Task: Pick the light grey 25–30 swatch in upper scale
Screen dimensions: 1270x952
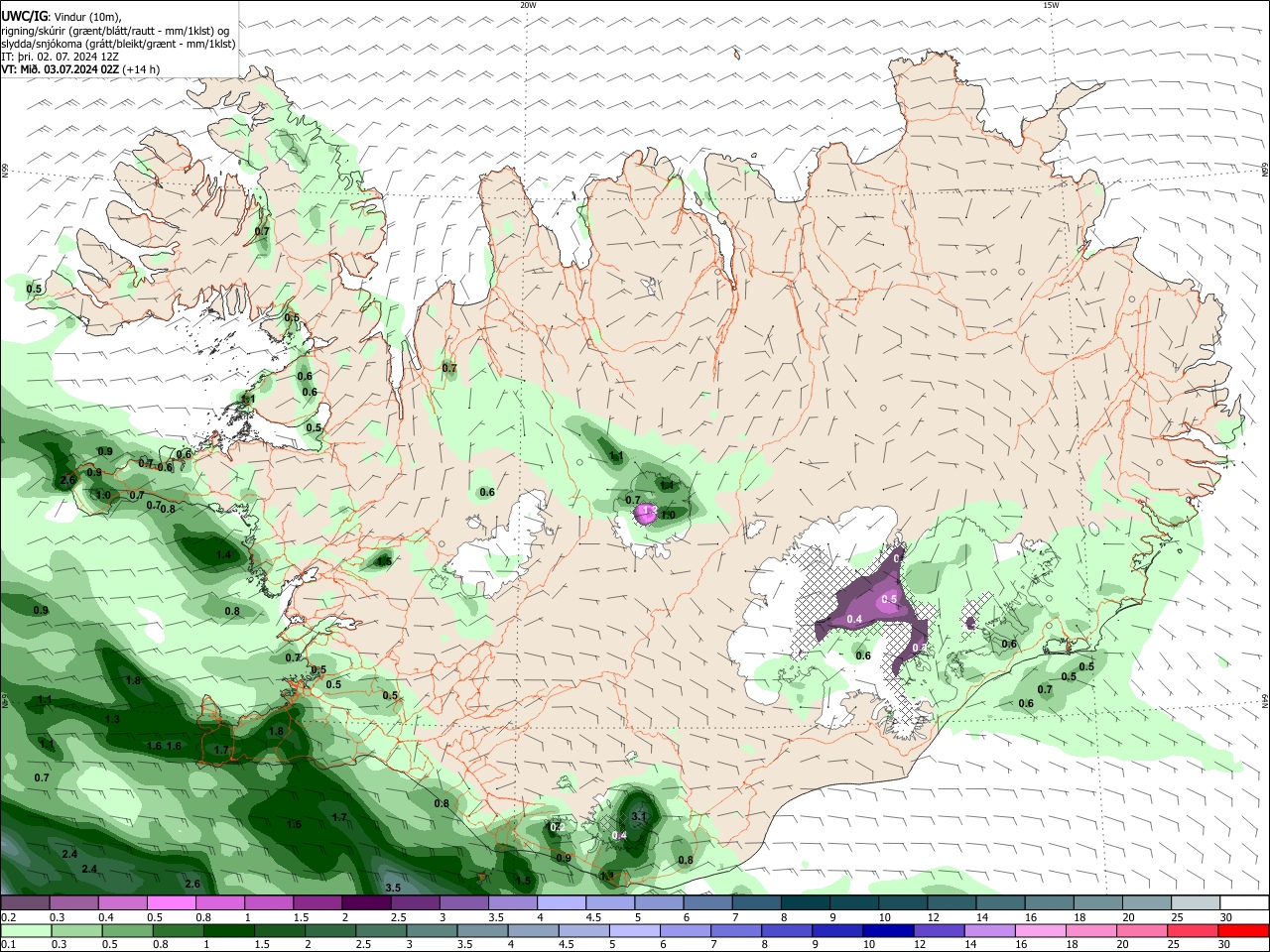Action: pyautogui.click(x=1197, y=903)
